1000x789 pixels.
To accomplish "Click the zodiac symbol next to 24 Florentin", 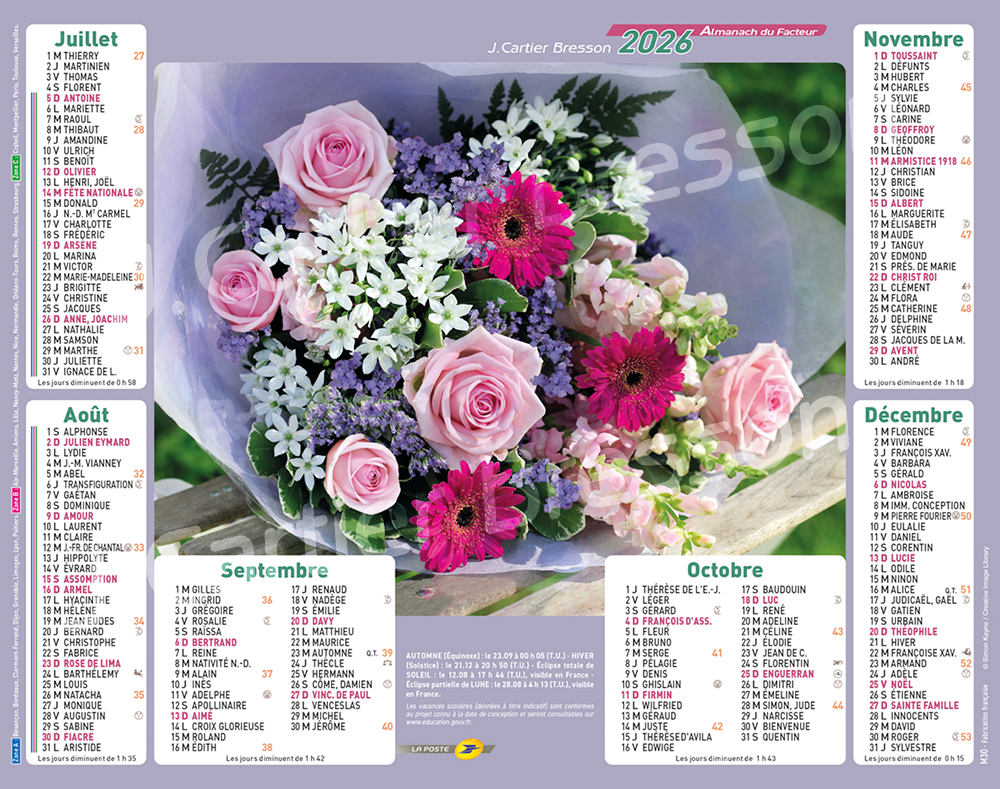I will (x=837, y=663).
